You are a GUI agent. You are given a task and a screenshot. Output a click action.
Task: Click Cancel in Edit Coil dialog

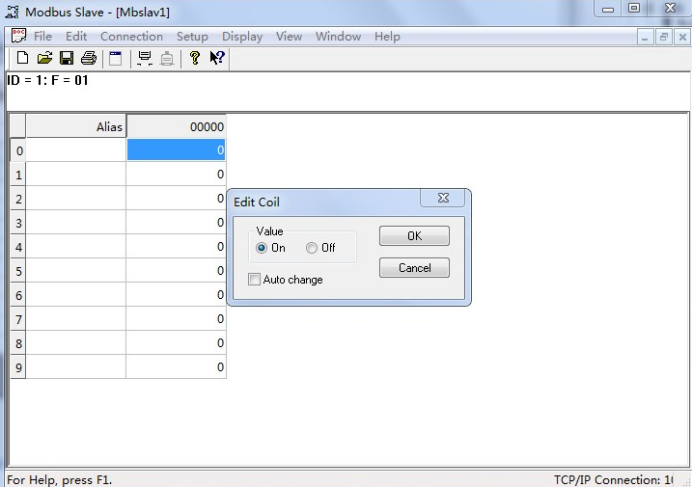coord(414,268)
